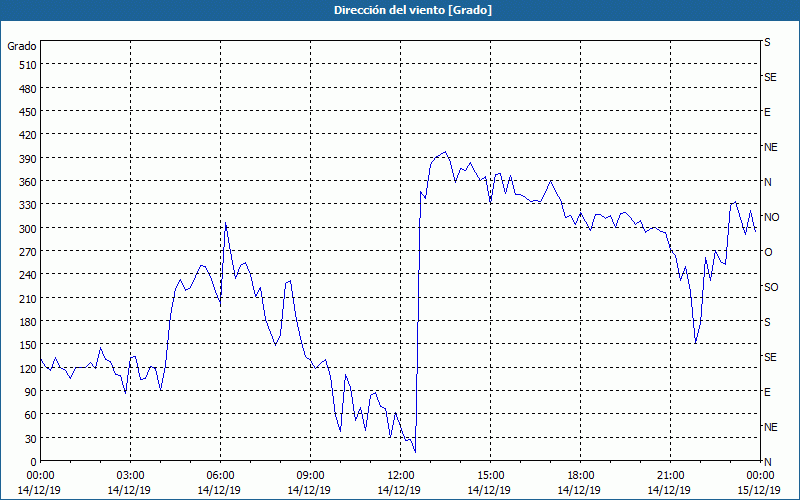Pick the 300 y-axis value
The height and width of the screenshot is (500, 800).
point(27,229)
